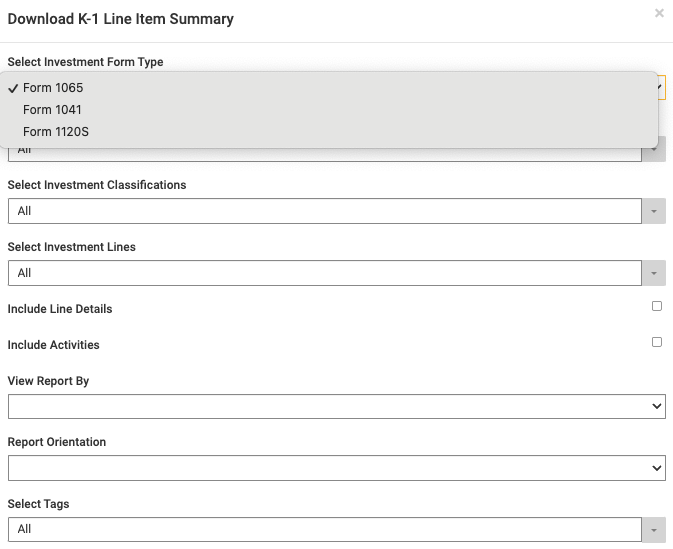Choose Form 1065 from the open list
Screen dimensions: 673x549
coord(53,88)
